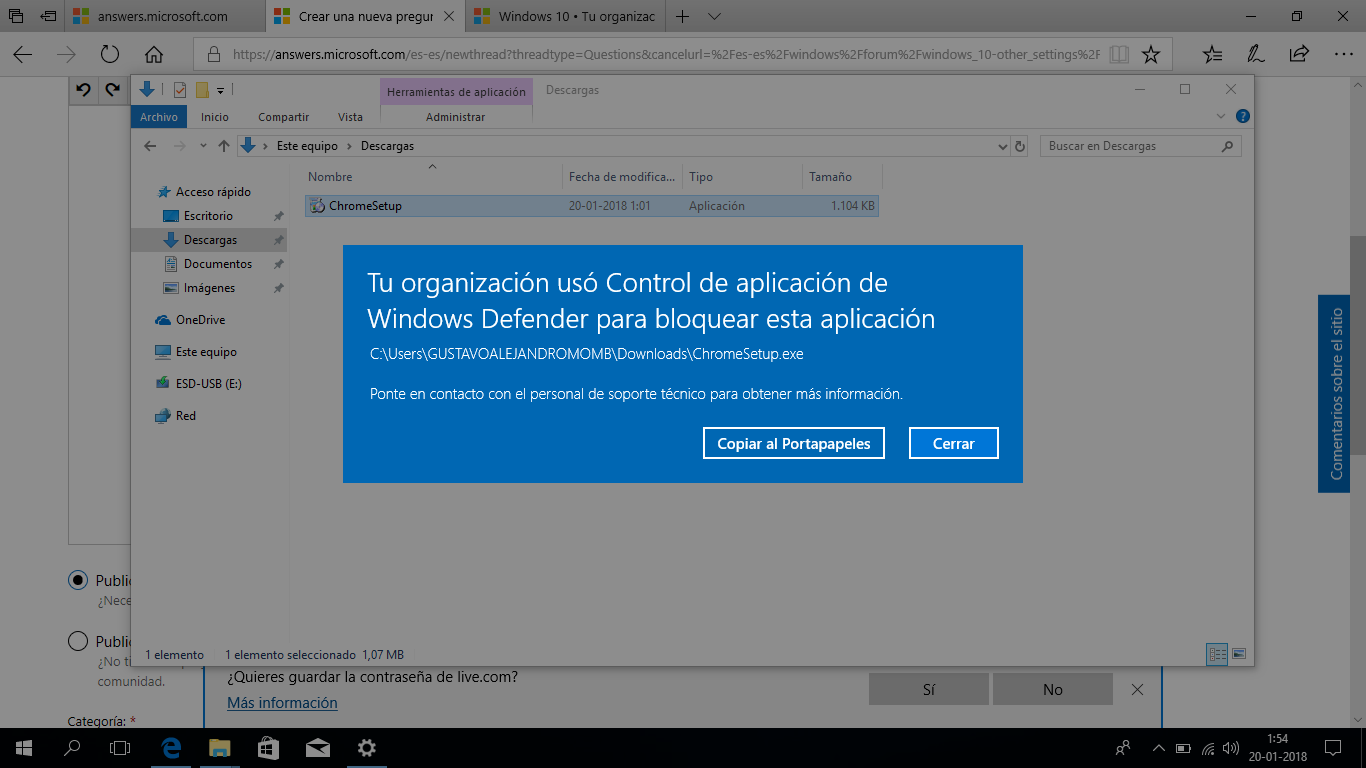Switch to the Windows 10 Tu organizac tab
The image size is (1366, 768).
(566, 16)
